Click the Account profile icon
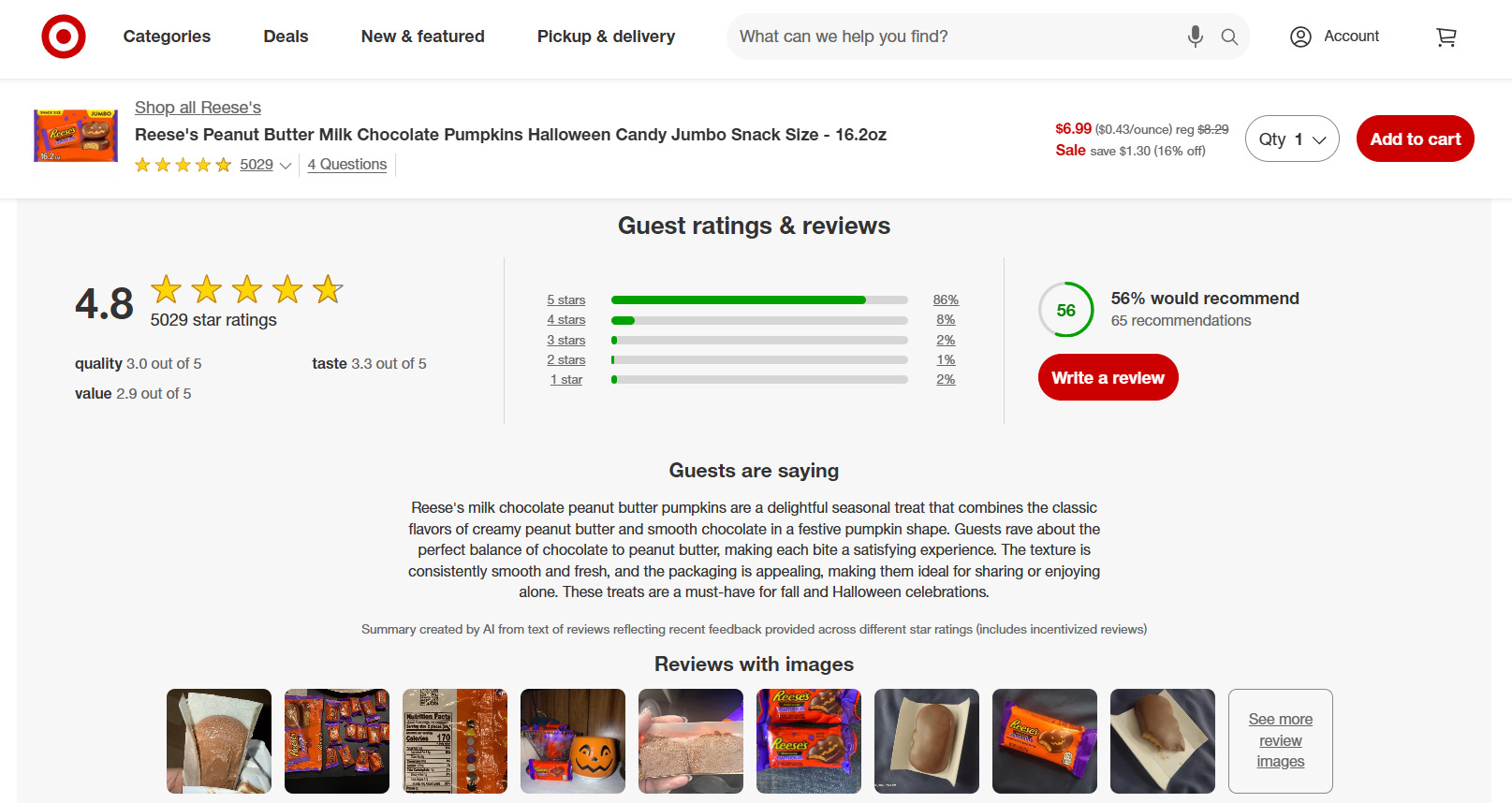 tap(1300, 36)
